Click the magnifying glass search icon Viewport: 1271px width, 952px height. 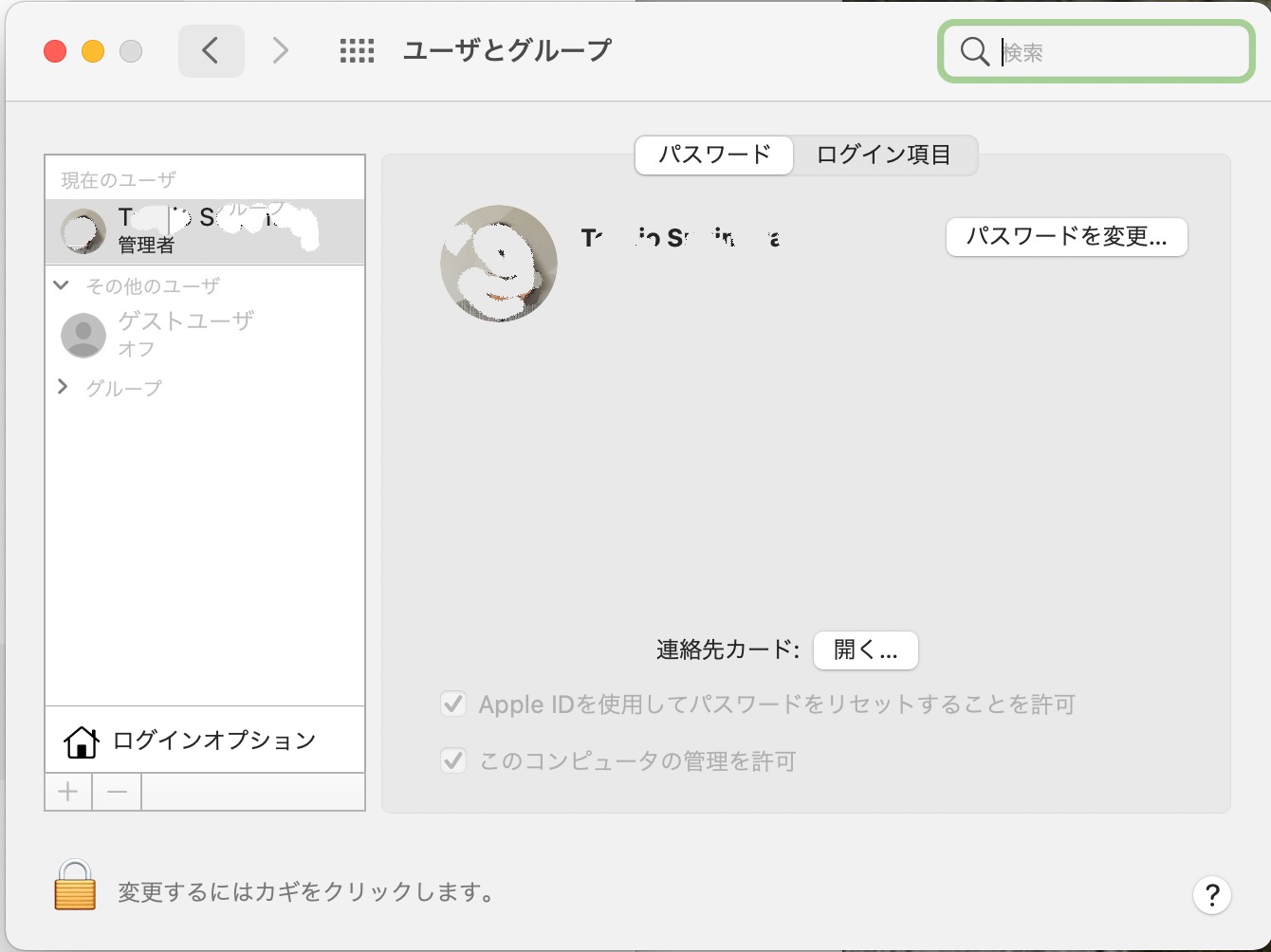(974, 51)
